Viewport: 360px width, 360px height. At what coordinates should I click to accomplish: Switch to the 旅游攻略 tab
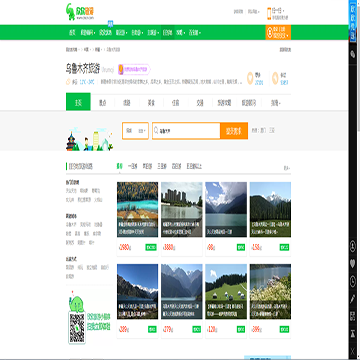point(225,103)
